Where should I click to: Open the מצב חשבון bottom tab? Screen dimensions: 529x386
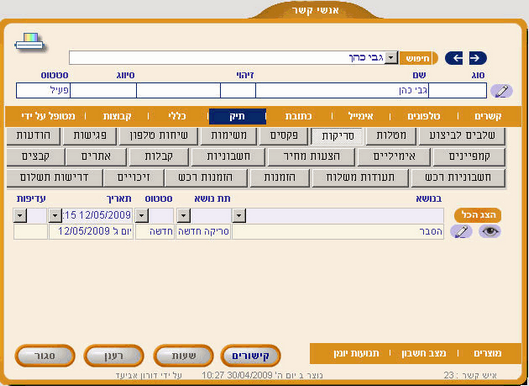click(423, 354)
